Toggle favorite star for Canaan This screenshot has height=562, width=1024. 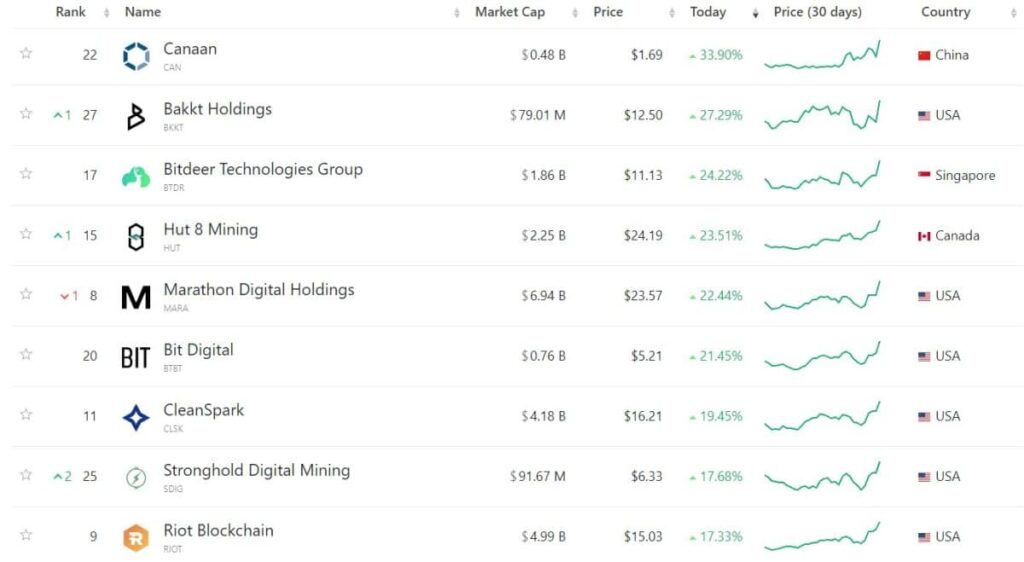coord(26,54)
